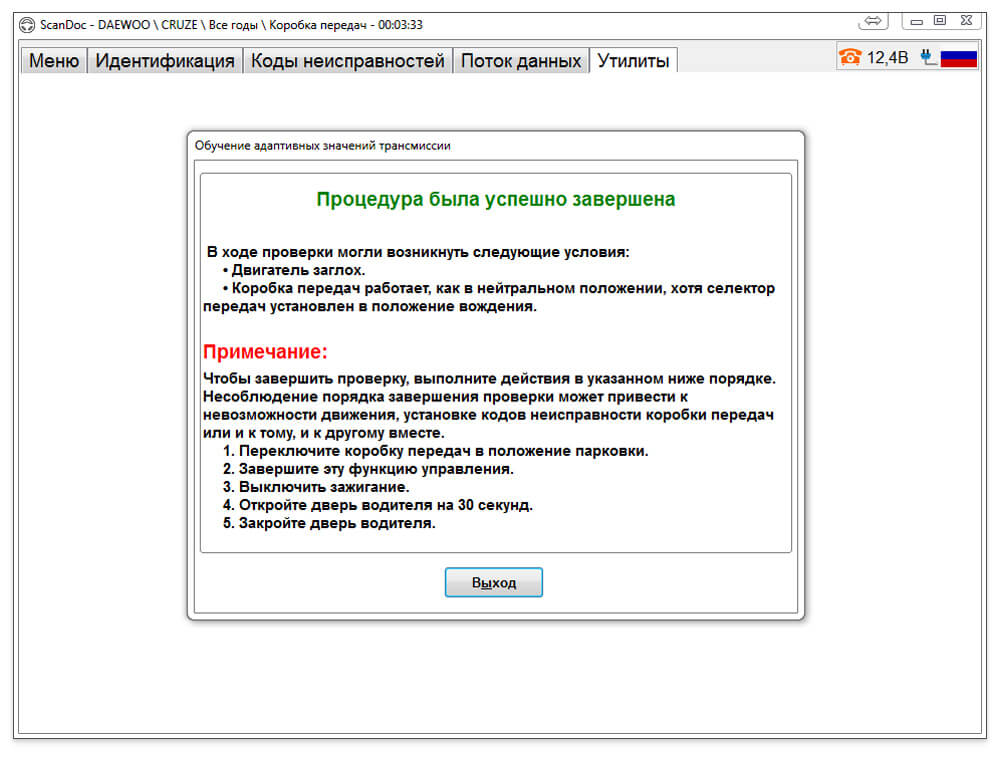This screenshot has width=1000, height=758.
Task: Open the Коды неисправностей tab
Action: click(348, 61)
